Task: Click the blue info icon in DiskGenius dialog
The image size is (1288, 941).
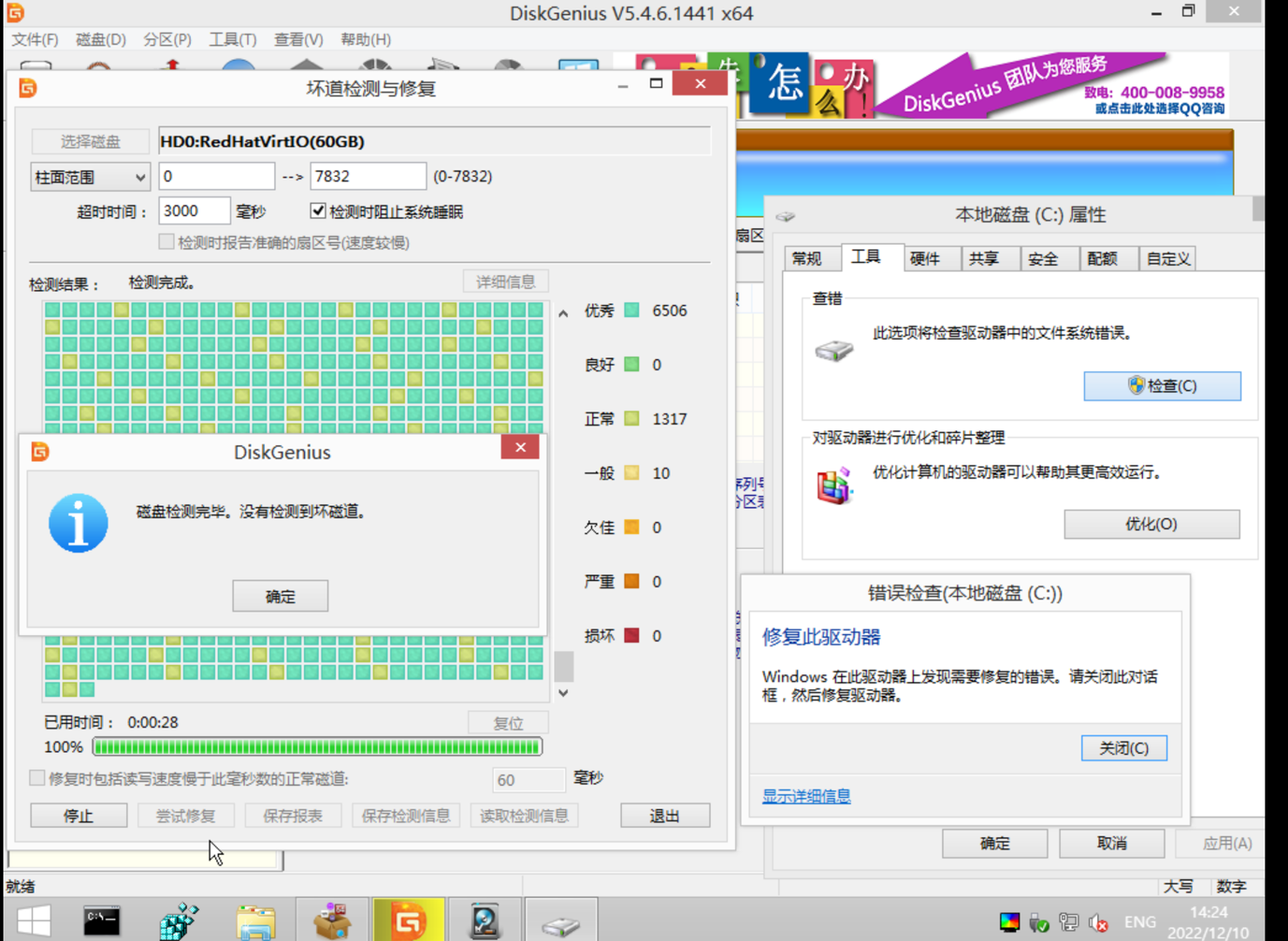Action: pos(78,524)
